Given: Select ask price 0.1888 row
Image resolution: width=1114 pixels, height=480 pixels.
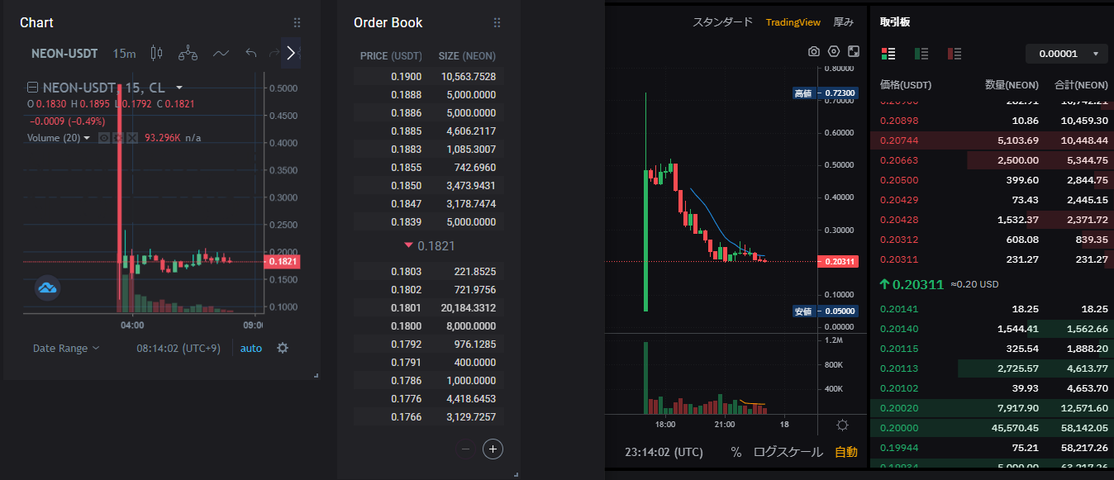Looking at the screenshot, I should point(429,94).
